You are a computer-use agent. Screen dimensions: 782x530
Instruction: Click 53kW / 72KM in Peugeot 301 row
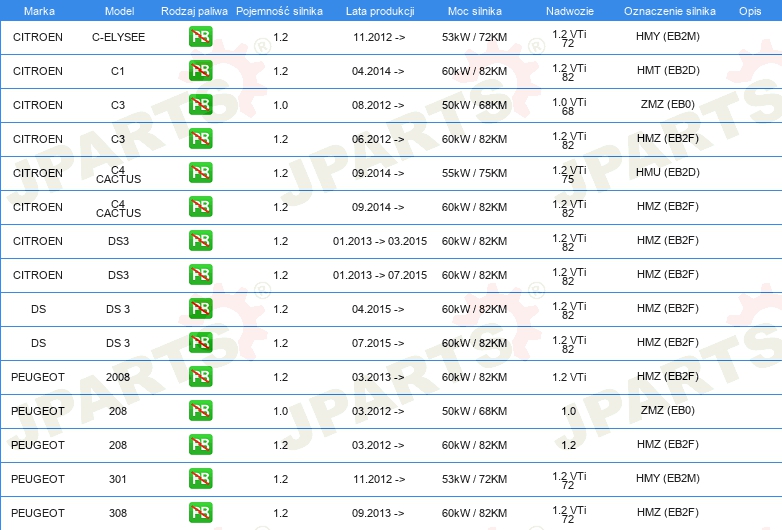click(x=474, y=479)
